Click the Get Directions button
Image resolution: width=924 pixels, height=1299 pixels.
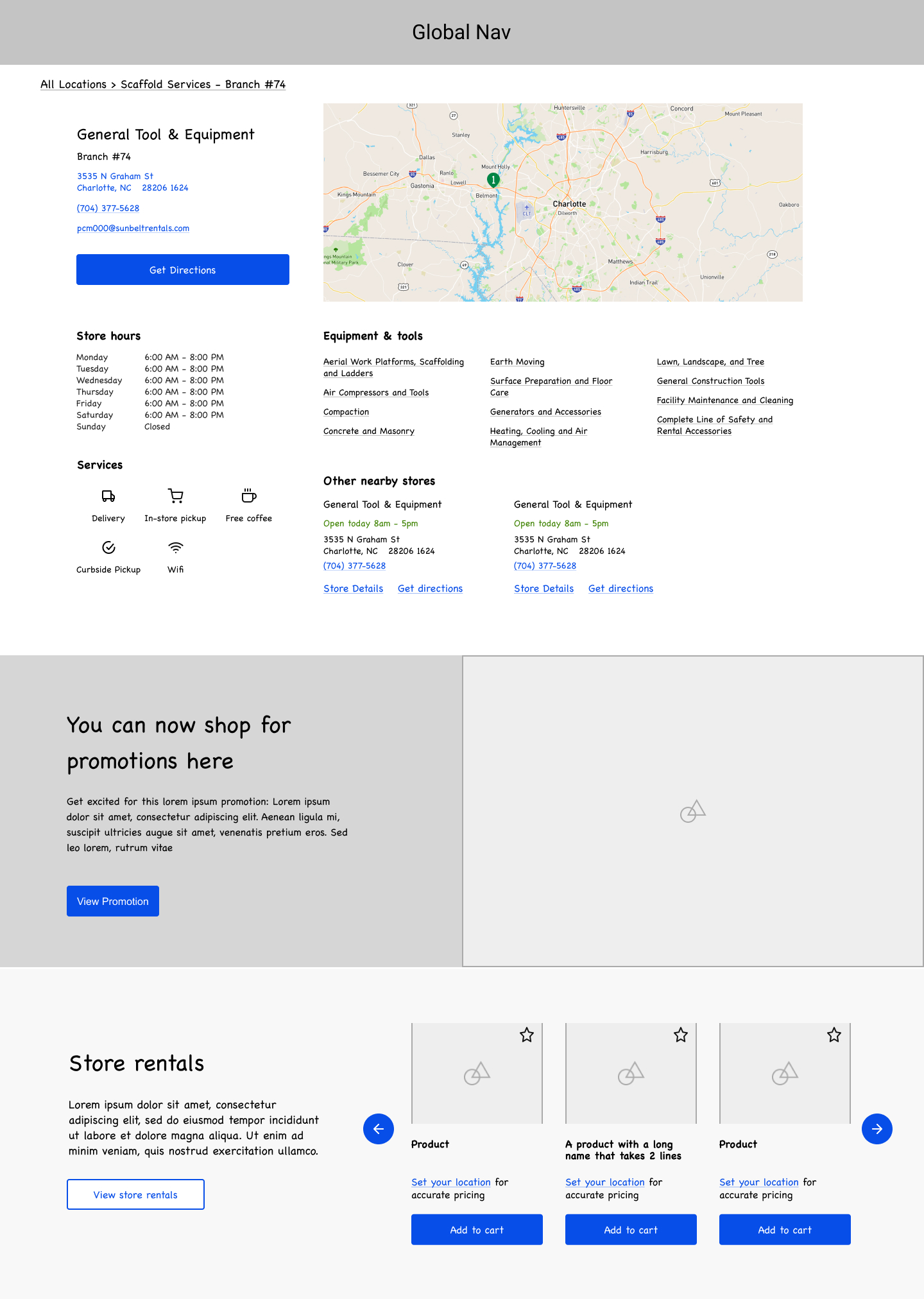(x=183, y=270)
